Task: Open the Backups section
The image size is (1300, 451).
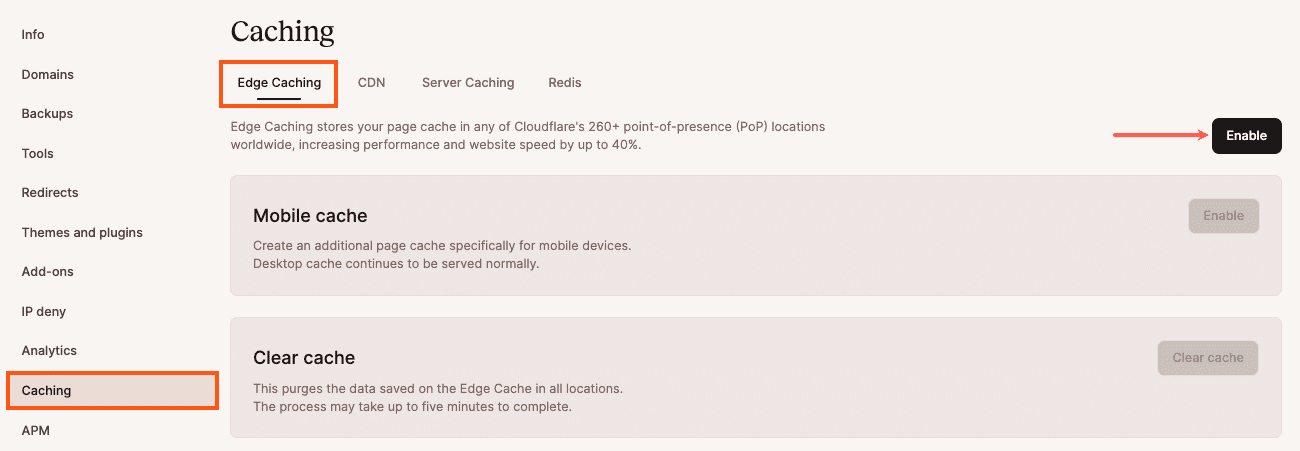Action: (x=47, y=113)
